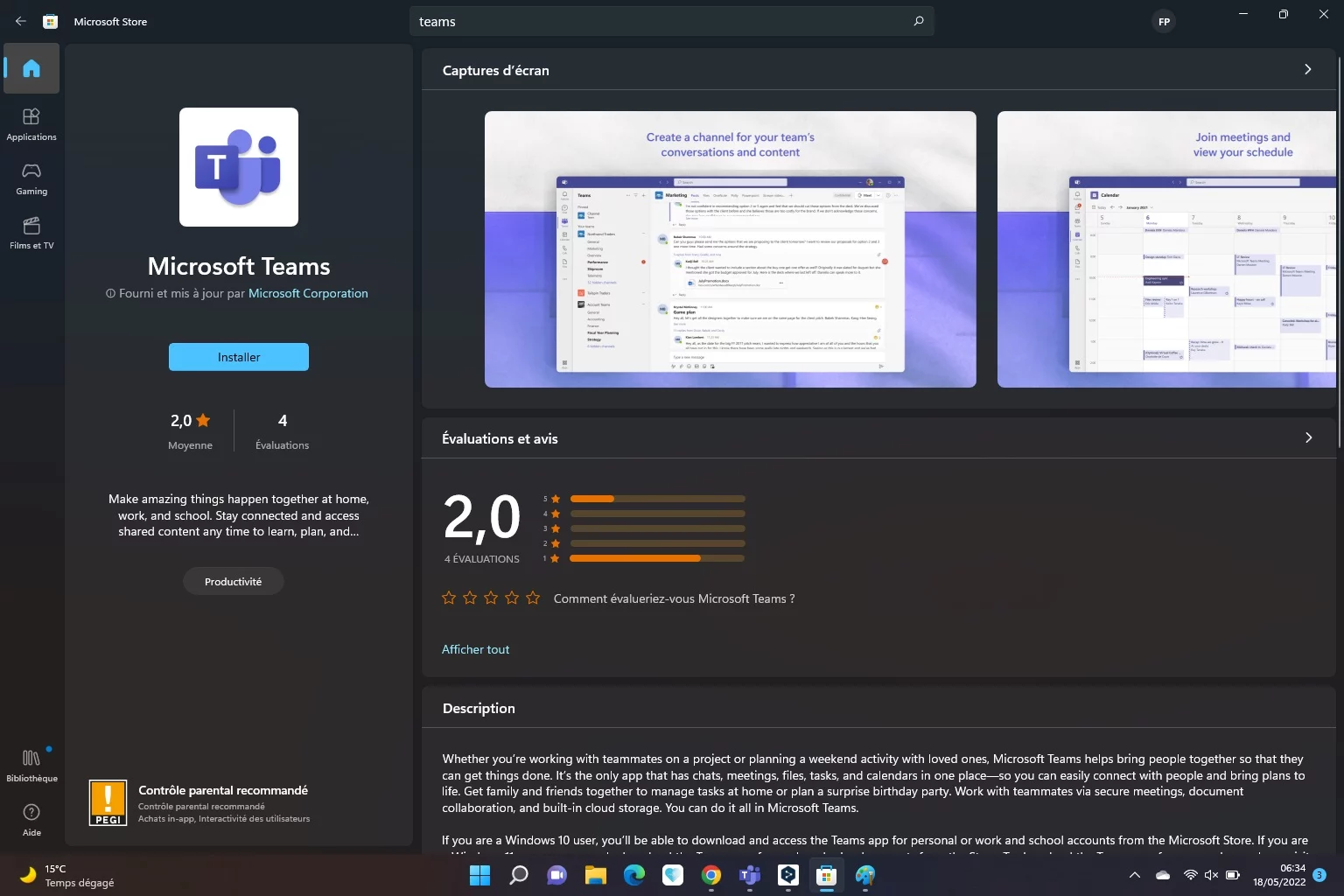This screenshot has height=896, width=1344.
Task: Open the Create a channel screenshot
Action: pyautogui.click(x=731, y=249)
